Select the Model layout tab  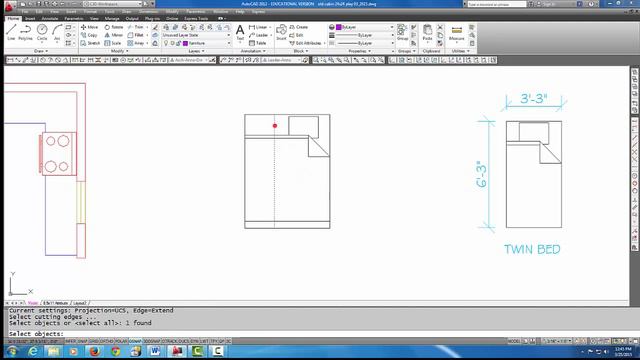pos(33,303)
